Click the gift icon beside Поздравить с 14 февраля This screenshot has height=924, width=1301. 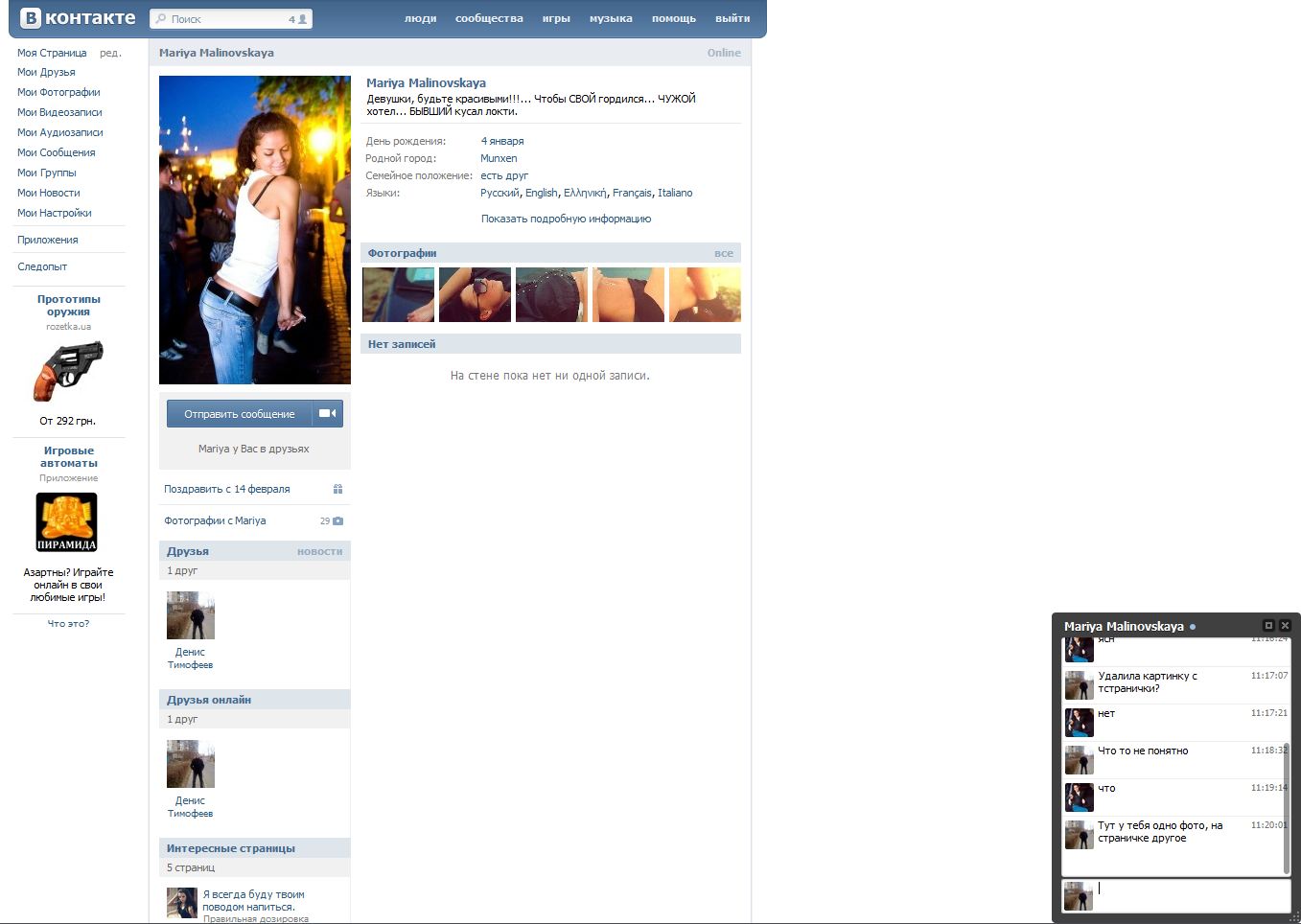pyautogui.click(x=337, y=489)
